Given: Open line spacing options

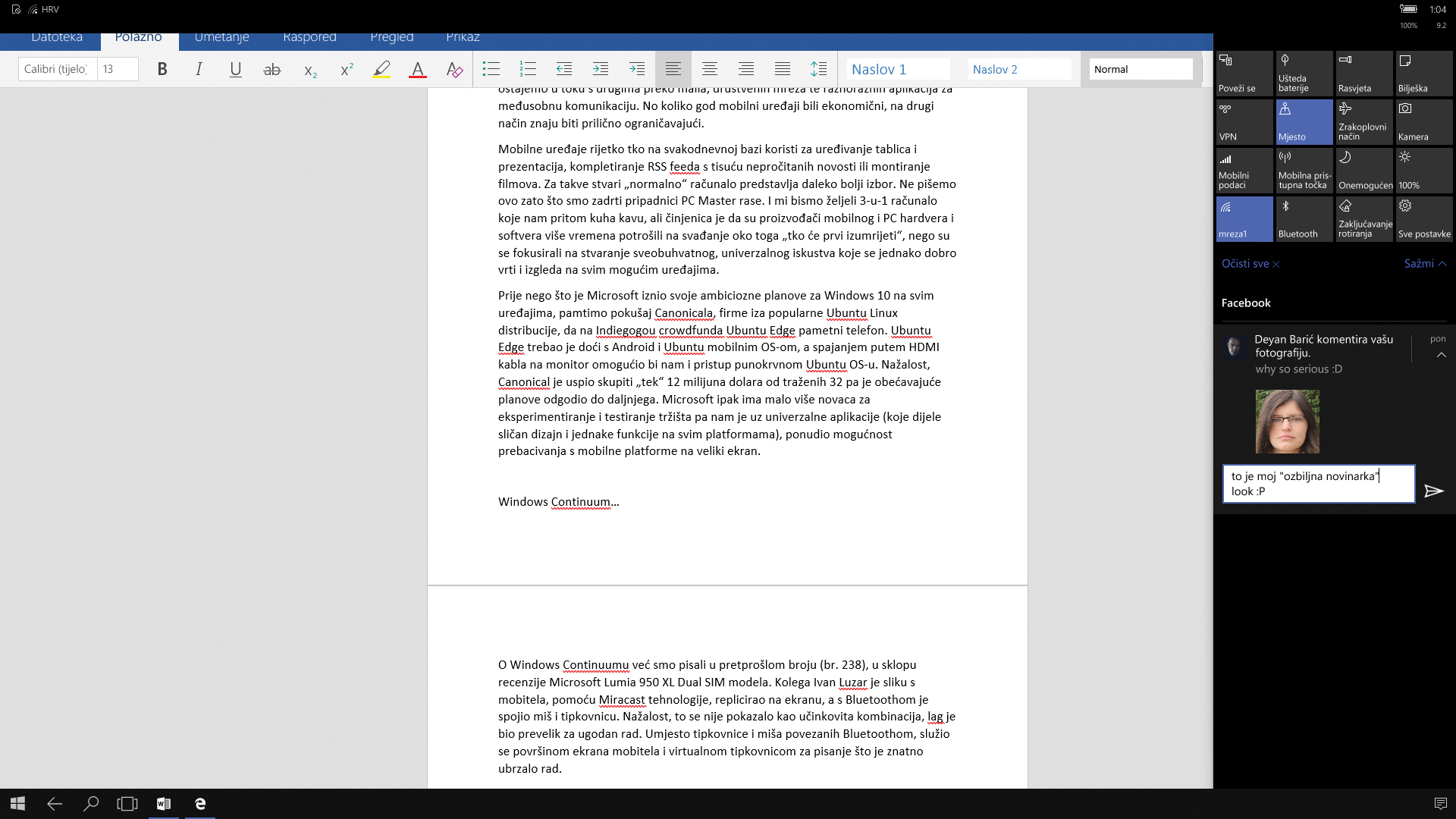Looking at the screenshot, I should tap(818, 69).
